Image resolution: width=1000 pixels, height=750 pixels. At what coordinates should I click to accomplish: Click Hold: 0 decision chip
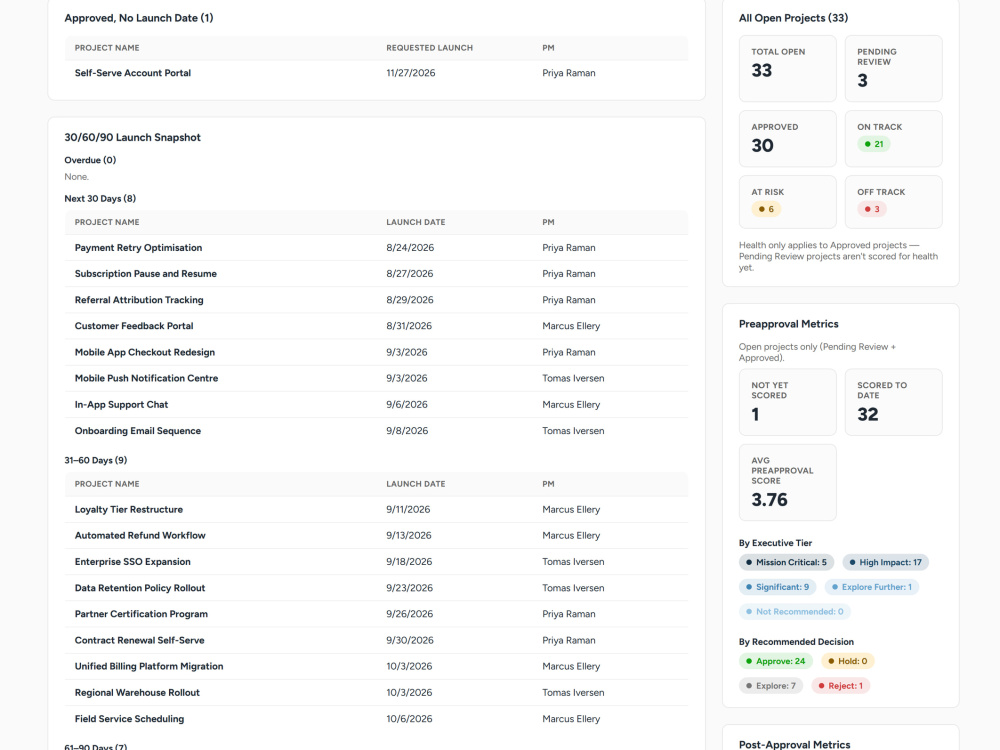tap(848, 661)
